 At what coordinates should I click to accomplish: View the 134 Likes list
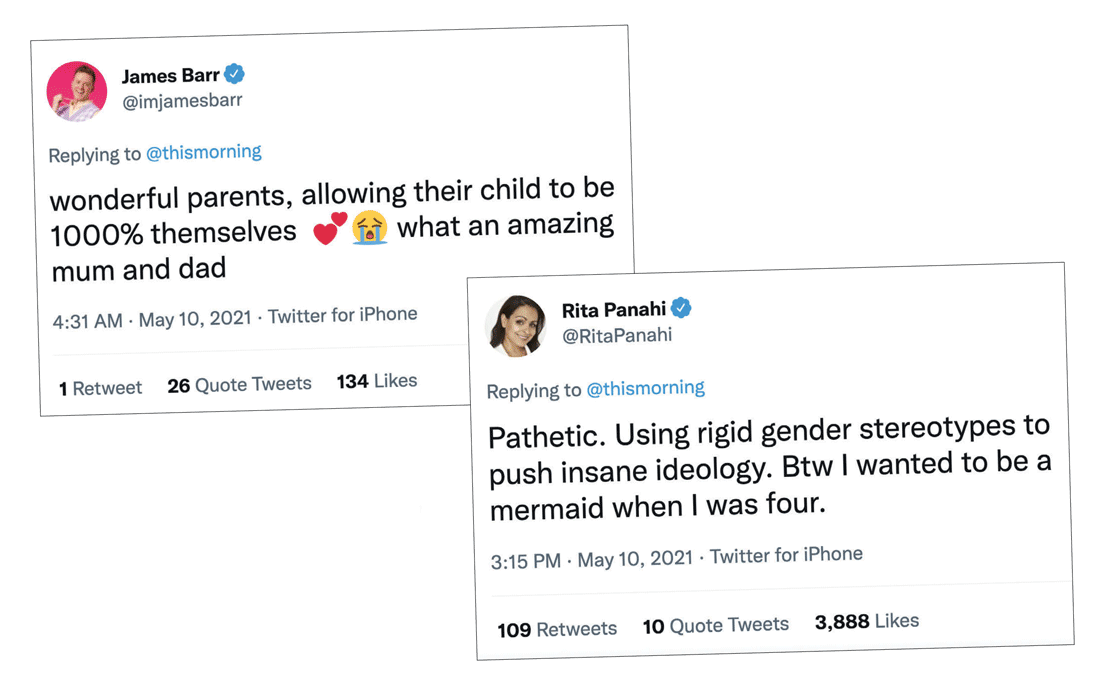377,381
